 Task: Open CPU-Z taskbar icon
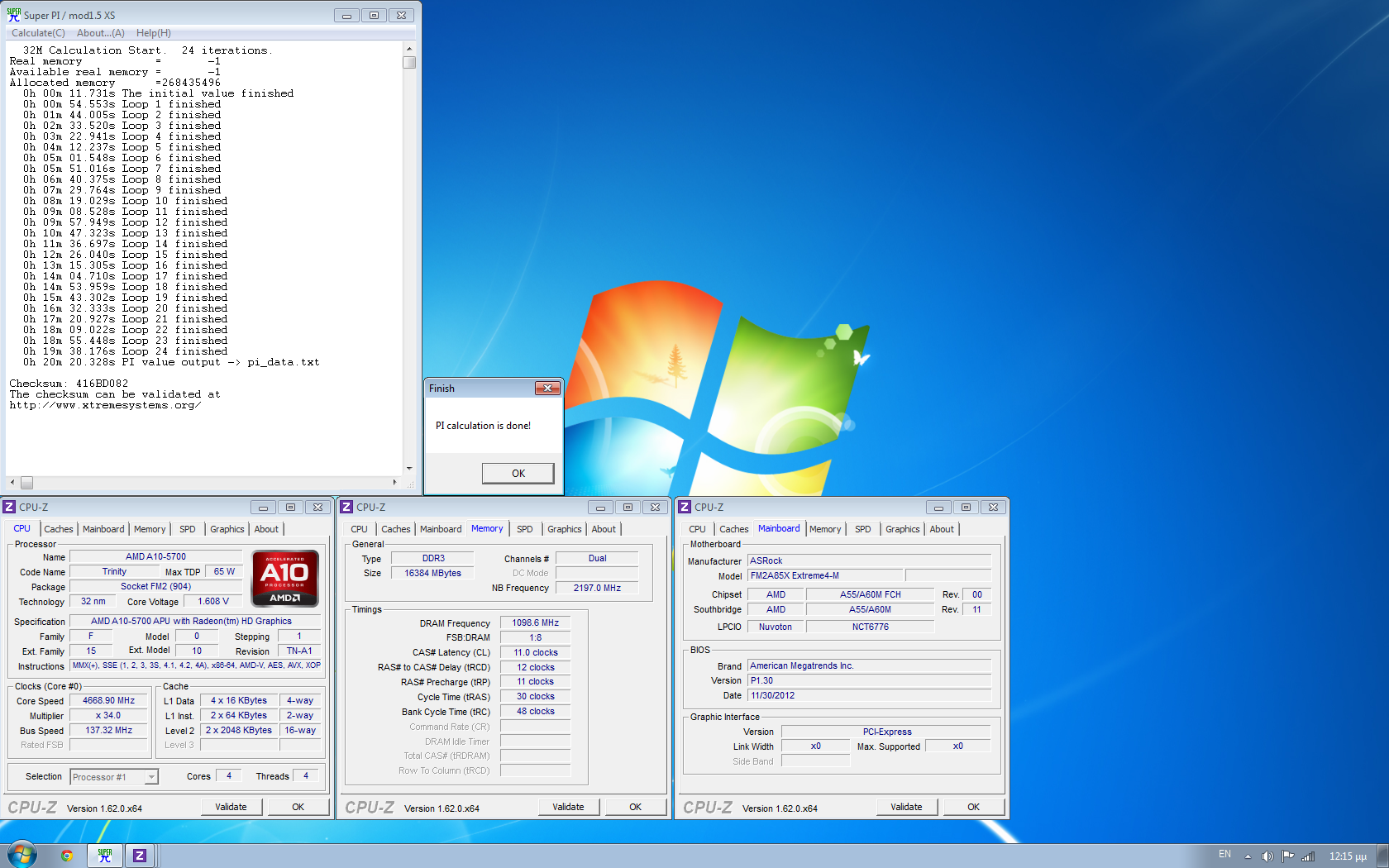(140, 856)
